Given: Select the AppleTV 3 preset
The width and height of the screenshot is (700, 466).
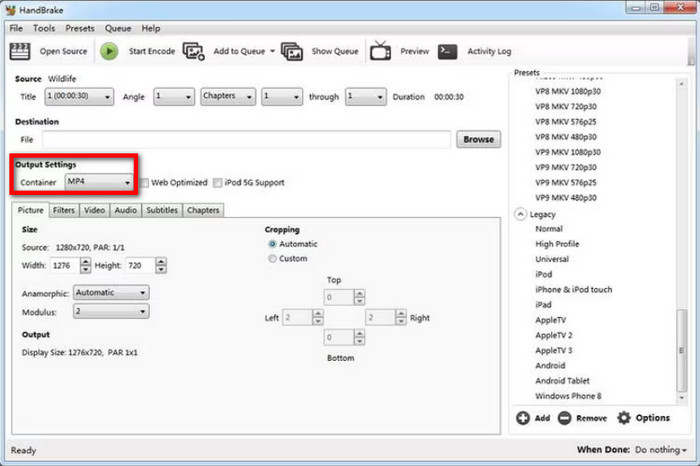Looking at the screenshot, I should point(554,350).
